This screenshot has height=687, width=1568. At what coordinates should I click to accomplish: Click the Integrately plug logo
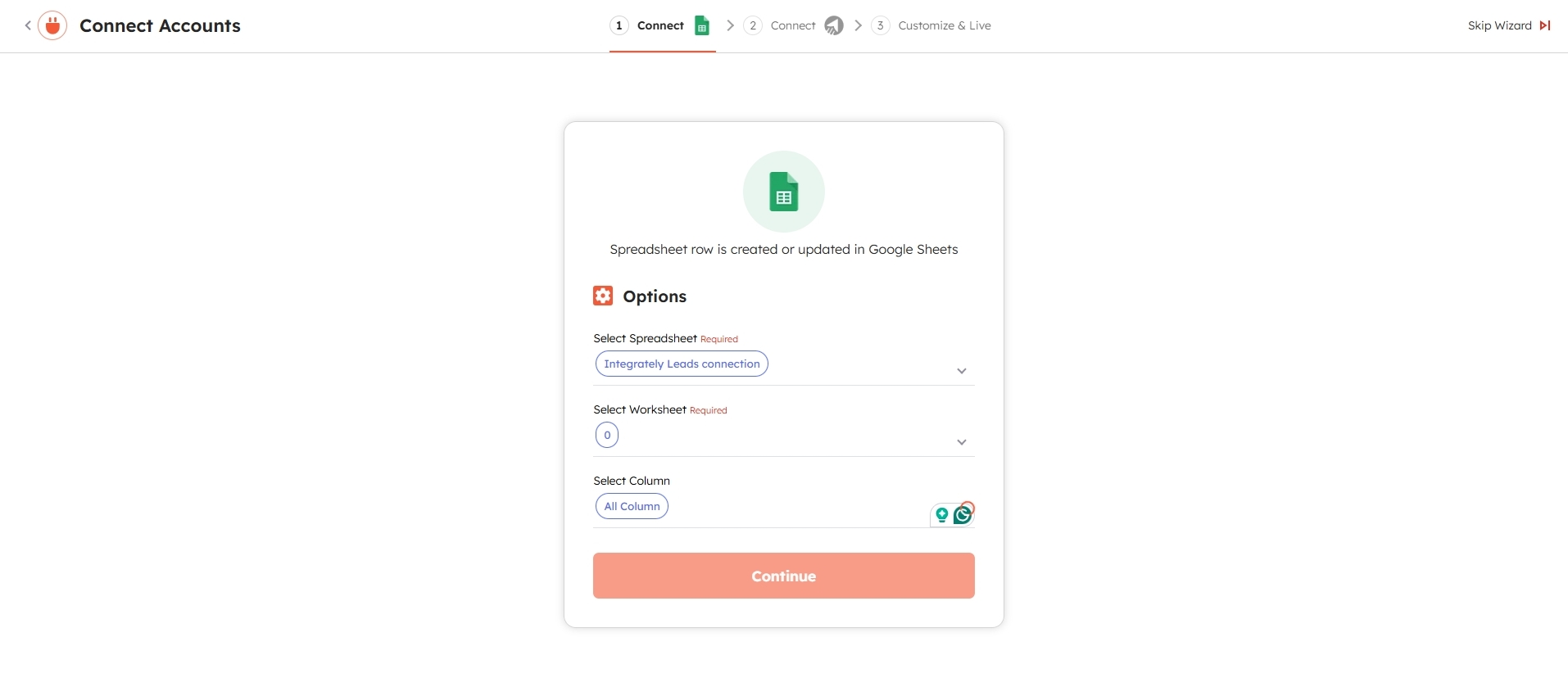point(52,25)
